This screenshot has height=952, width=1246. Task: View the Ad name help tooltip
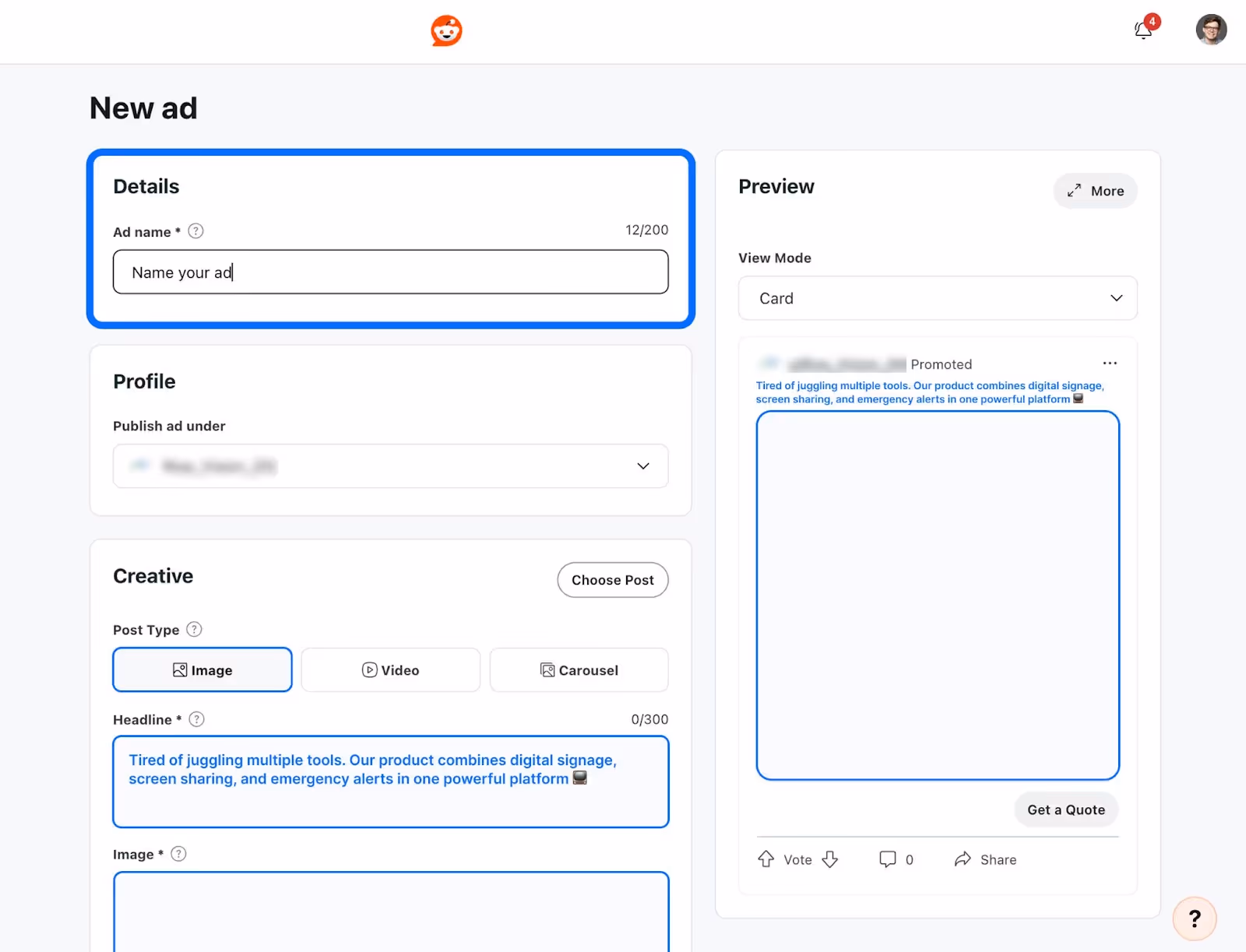(x=195, y=230)
